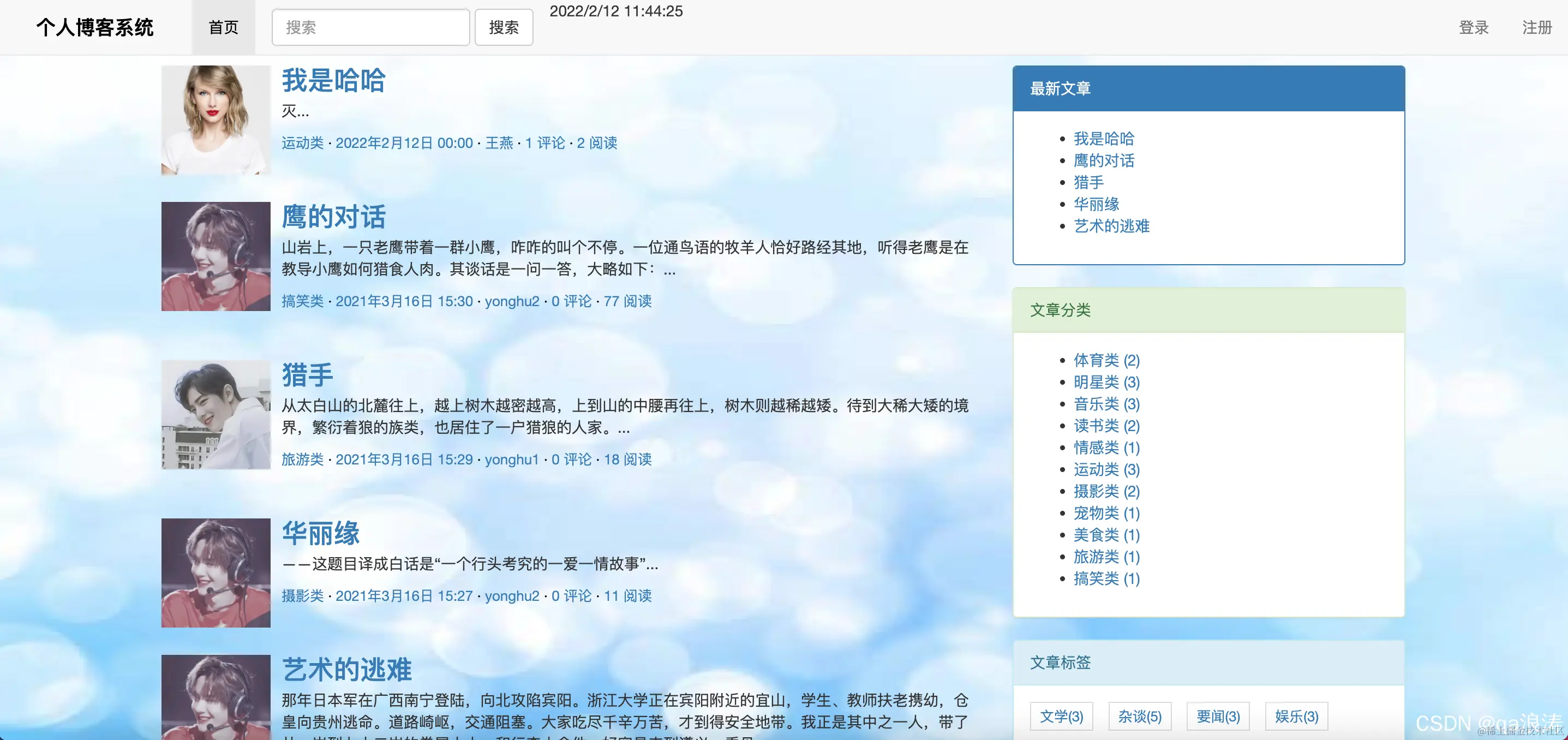The image size is (1568, 740).
Task: Open the article 艺术的逃难
Action: 347,669
